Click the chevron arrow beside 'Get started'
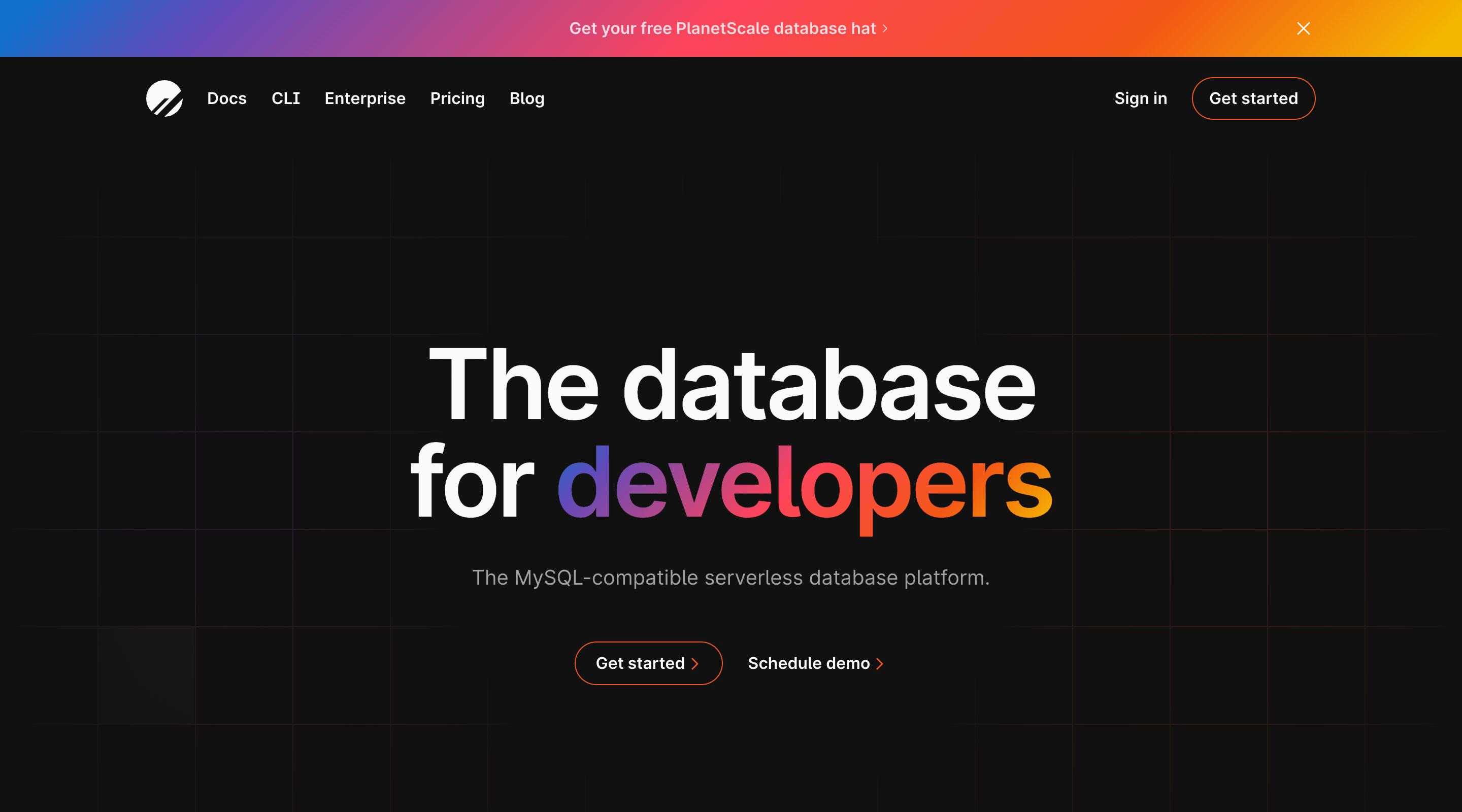The width and height of the screenshot is (1462, 812). (696, 663)
